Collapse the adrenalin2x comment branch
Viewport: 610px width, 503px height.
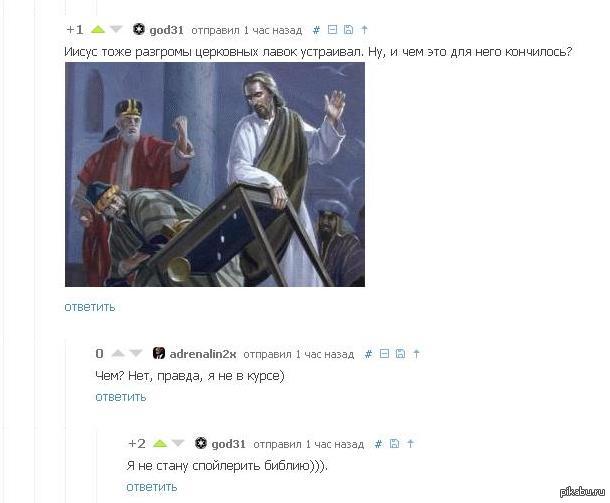coord(384,354)
